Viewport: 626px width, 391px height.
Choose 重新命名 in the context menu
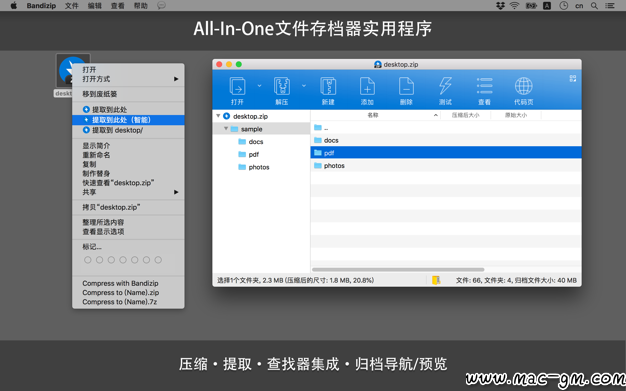tap(128, 155)
